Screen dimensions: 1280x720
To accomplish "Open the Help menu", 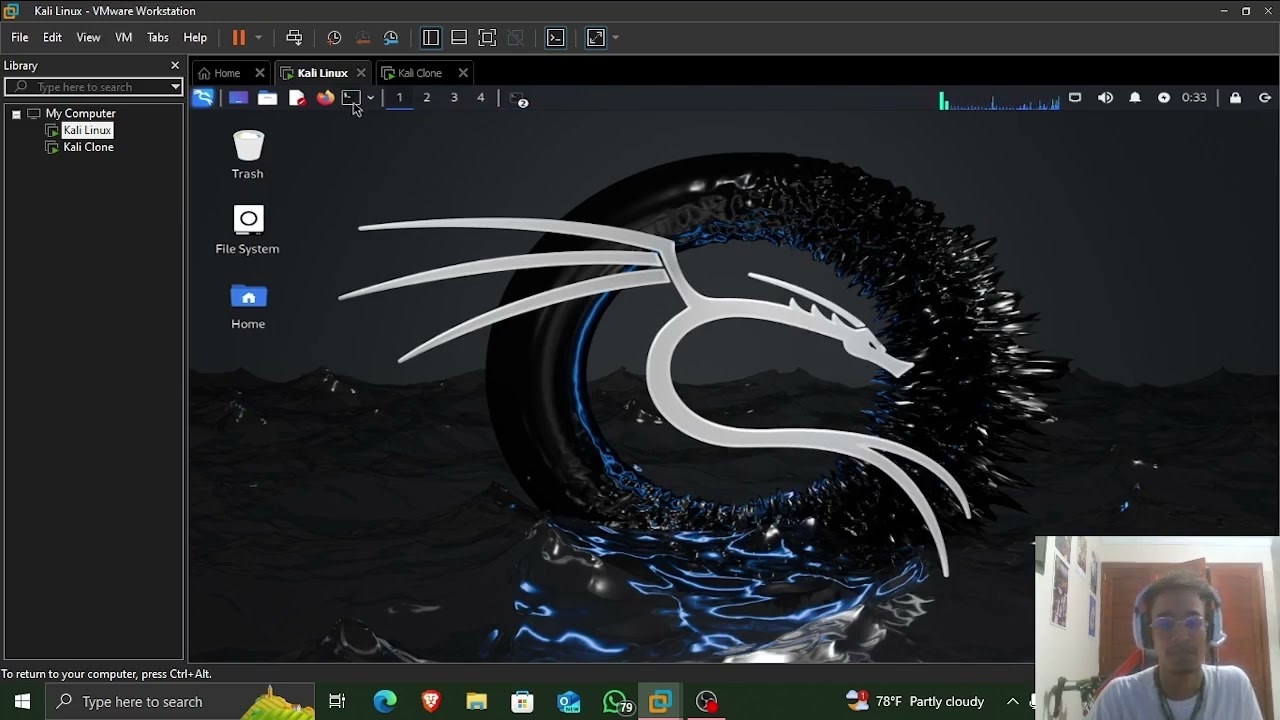I will coord(195,37).
